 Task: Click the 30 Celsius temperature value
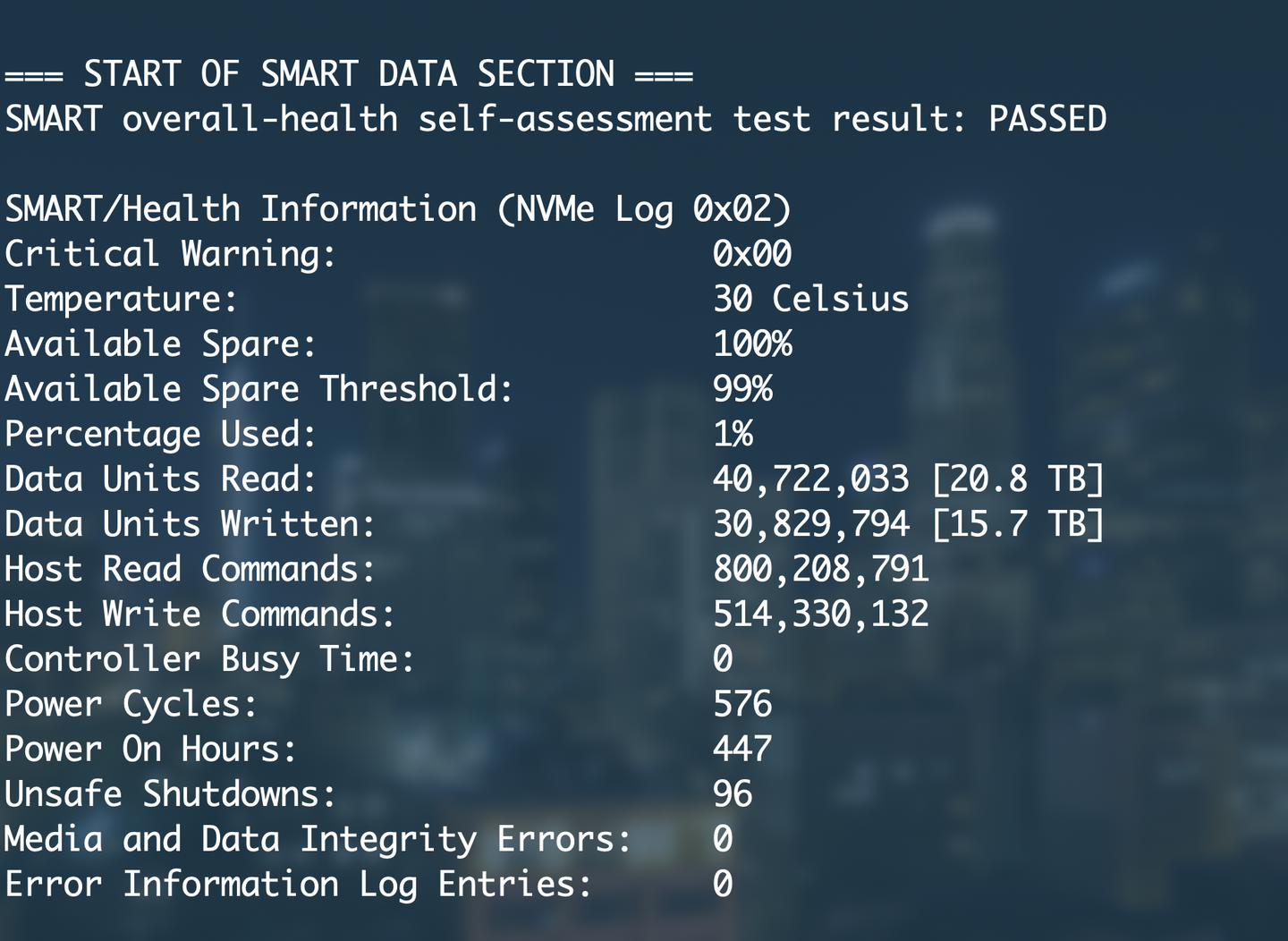810,299
